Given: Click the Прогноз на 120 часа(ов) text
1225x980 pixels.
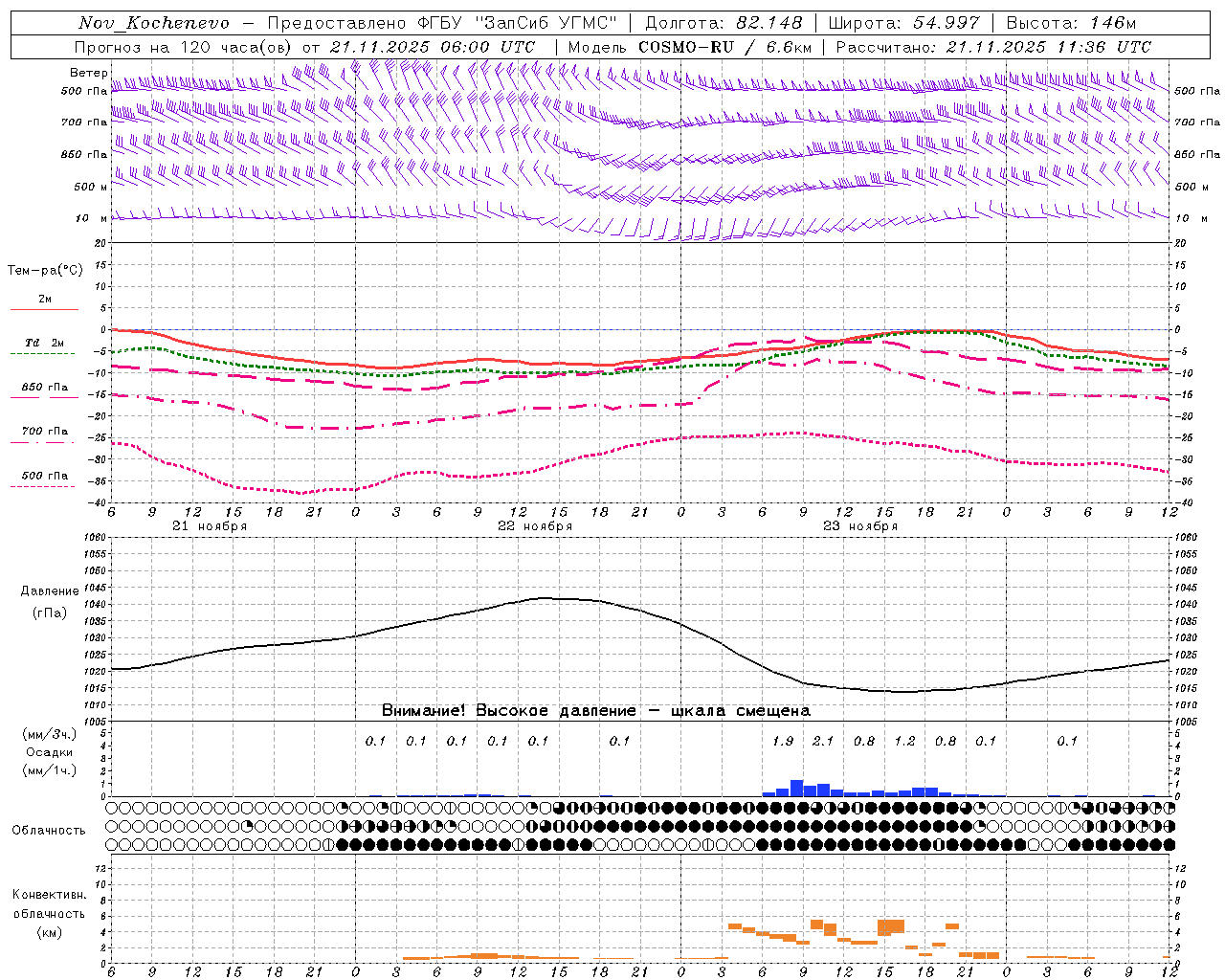Looking at the screenshot, I should coord(185,47).
